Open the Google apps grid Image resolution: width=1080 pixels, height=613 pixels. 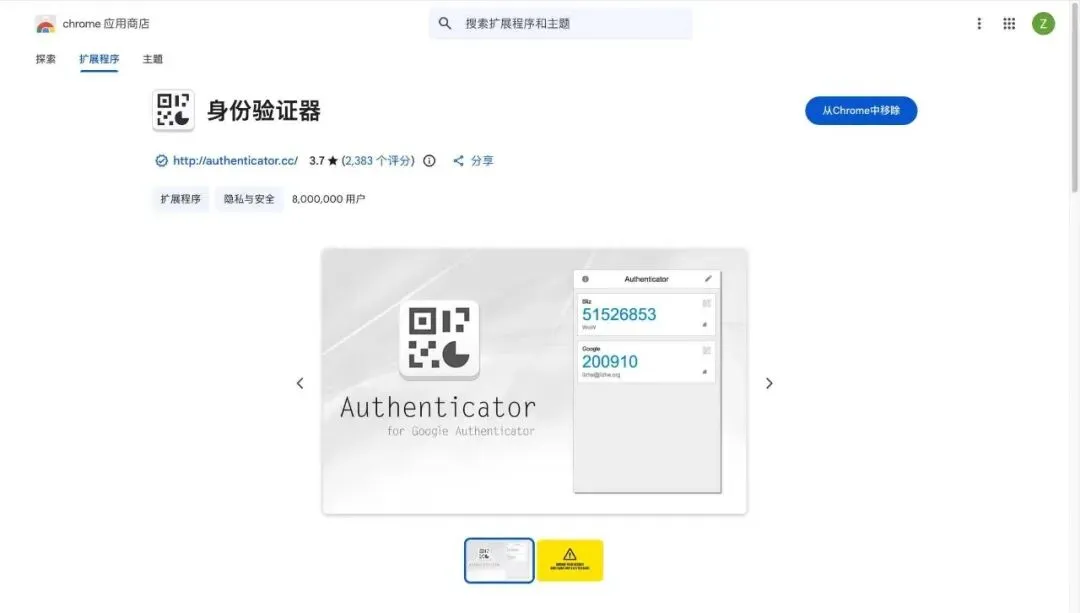[x=1009, y=23]
